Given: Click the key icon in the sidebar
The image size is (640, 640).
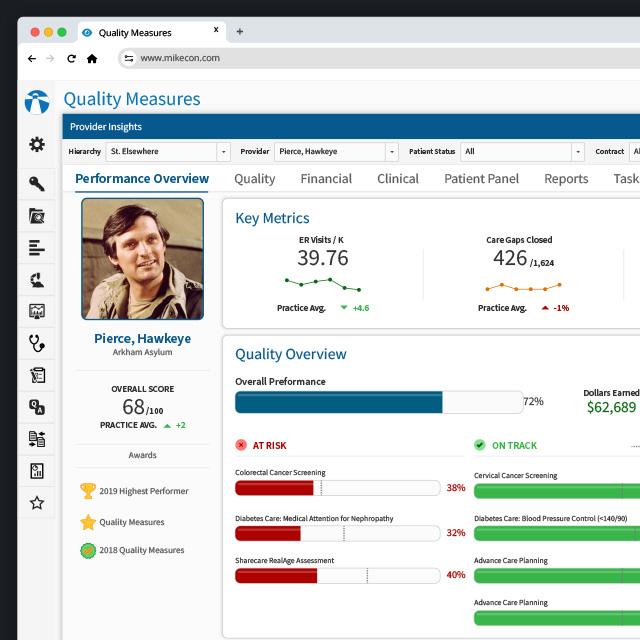Looking at the screenshot, I should coord(37,183).
